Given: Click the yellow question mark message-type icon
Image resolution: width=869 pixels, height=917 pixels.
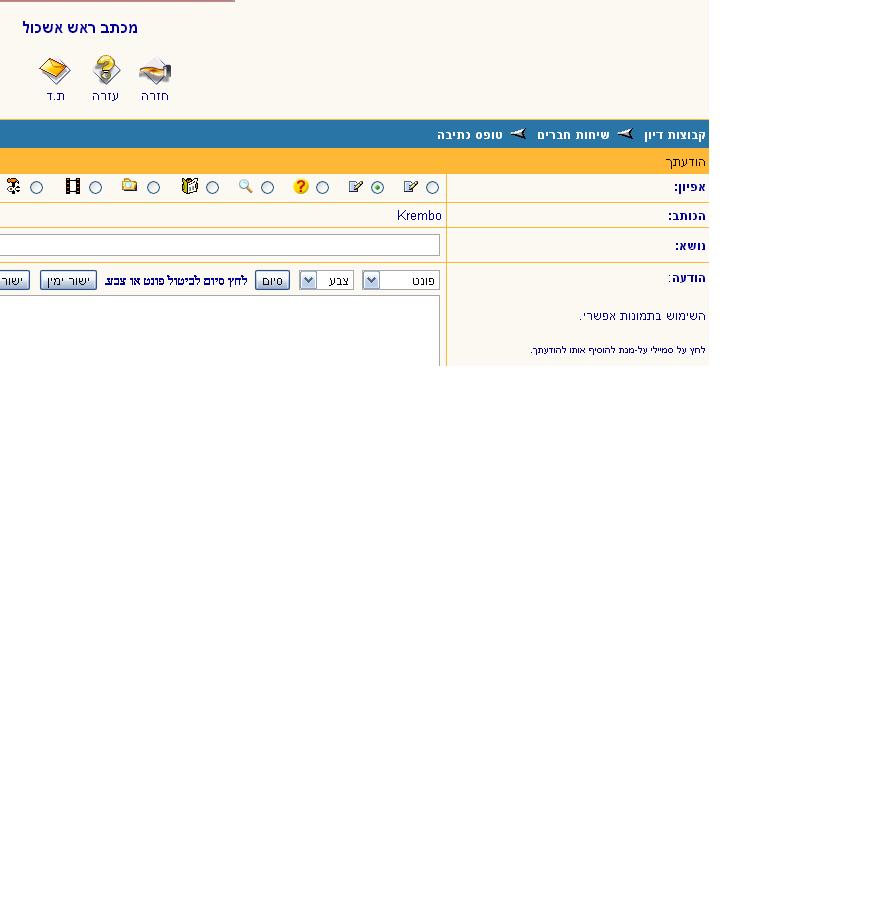Looking at the screenshot, I should (x=301, y=186).
